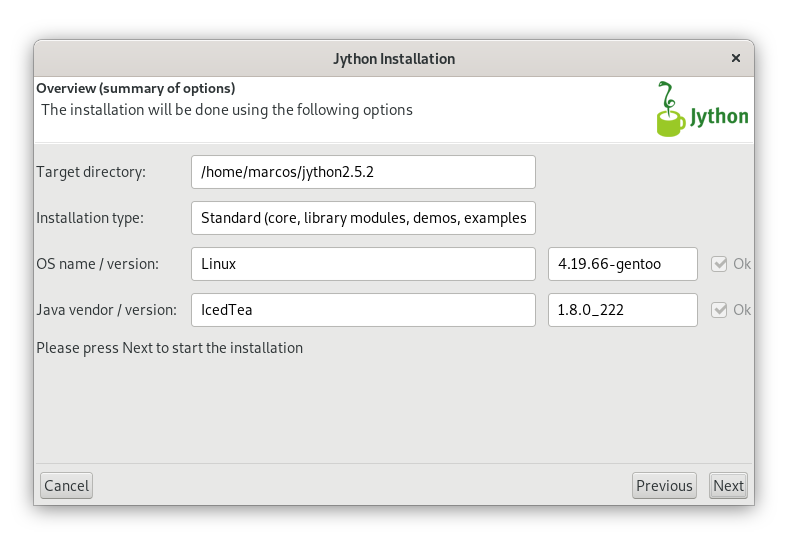Click the 'OS name / version:' label

98,264
